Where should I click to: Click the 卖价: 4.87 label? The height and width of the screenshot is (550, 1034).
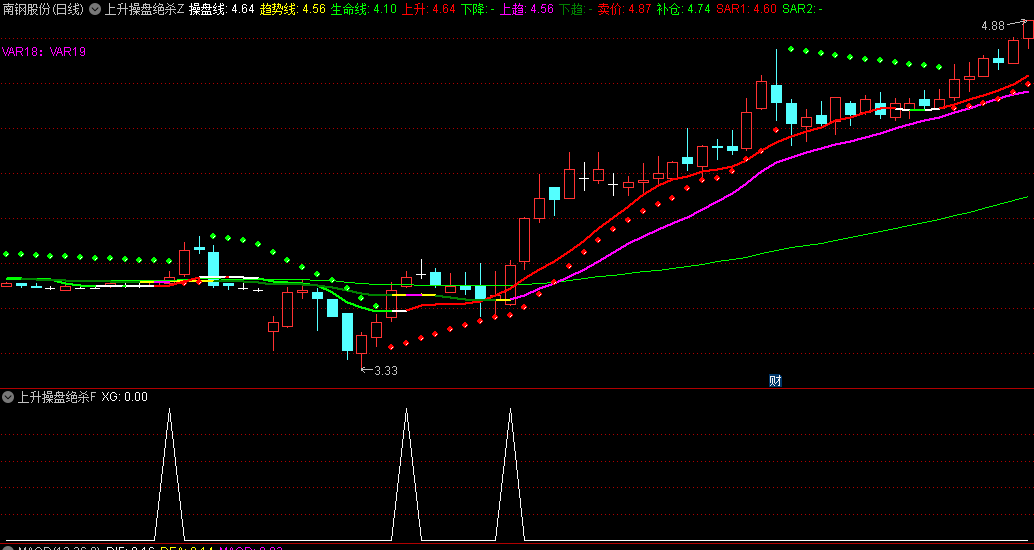click(x=624, y=9)
